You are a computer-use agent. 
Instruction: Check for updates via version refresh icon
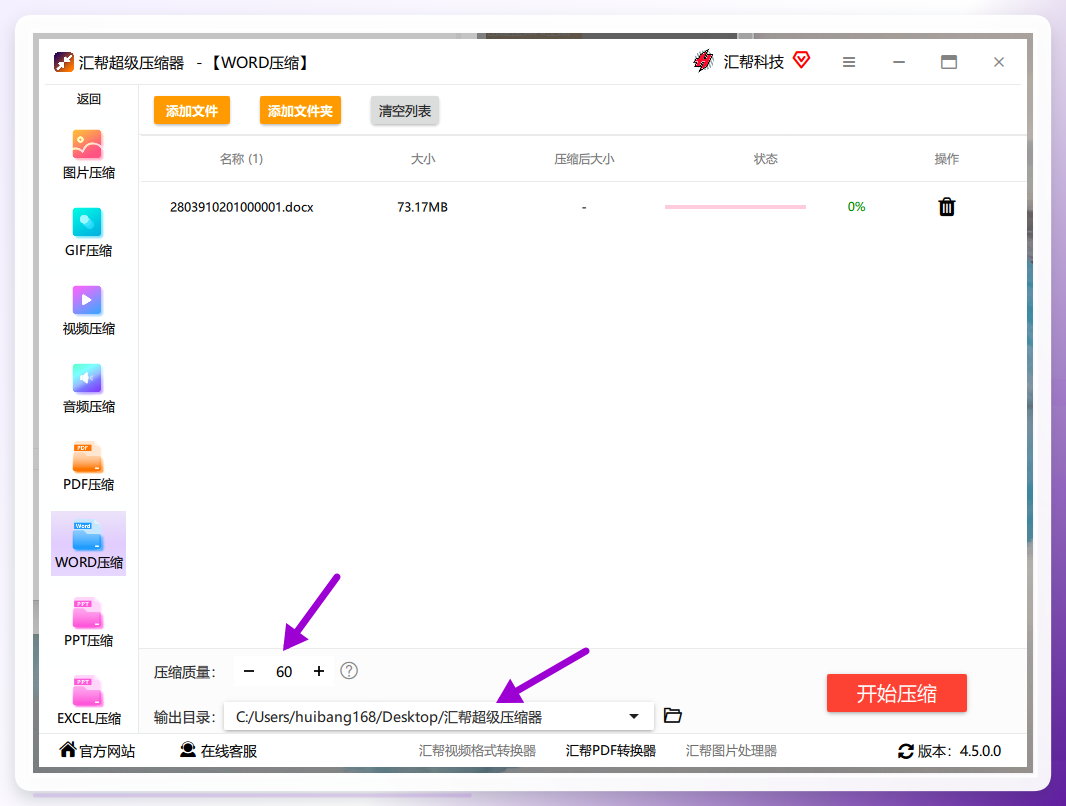click(x=906, y=751)
